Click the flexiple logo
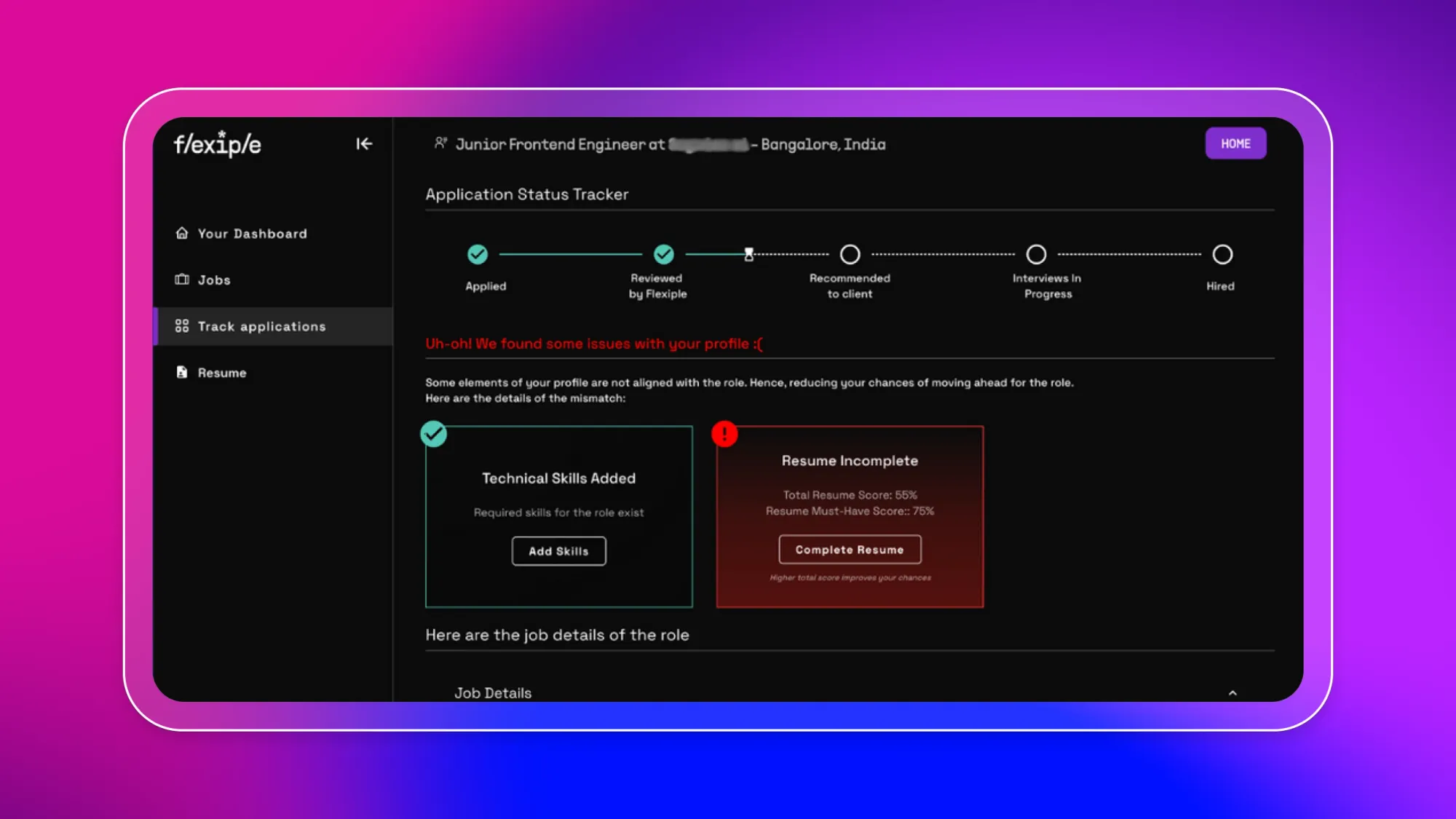This screenshot has width=1456, height=819. [216, 144]
